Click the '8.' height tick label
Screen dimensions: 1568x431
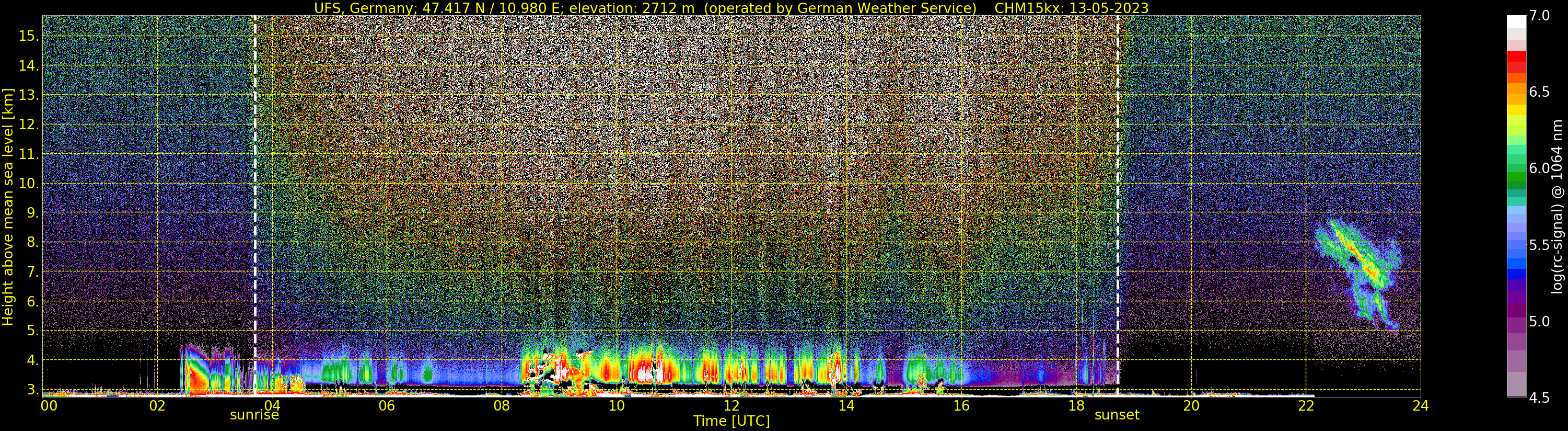pos(33,243)
